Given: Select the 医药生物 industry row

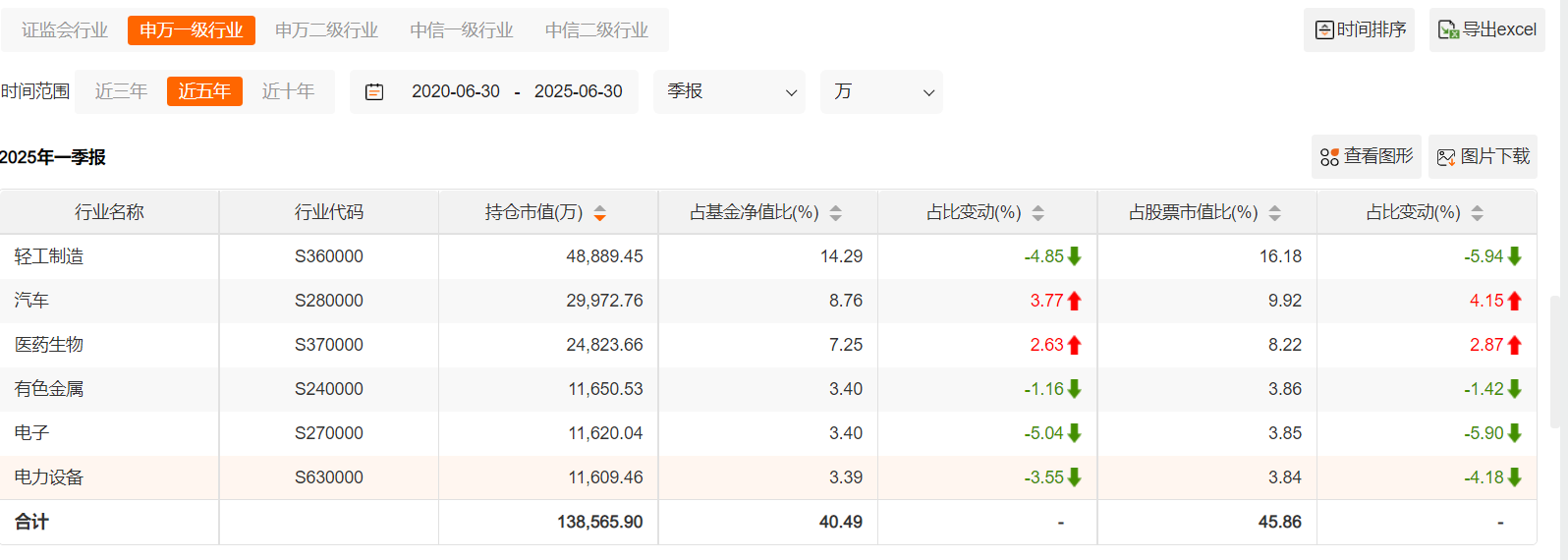Looking at the screenshot, I should pos(767,345).
